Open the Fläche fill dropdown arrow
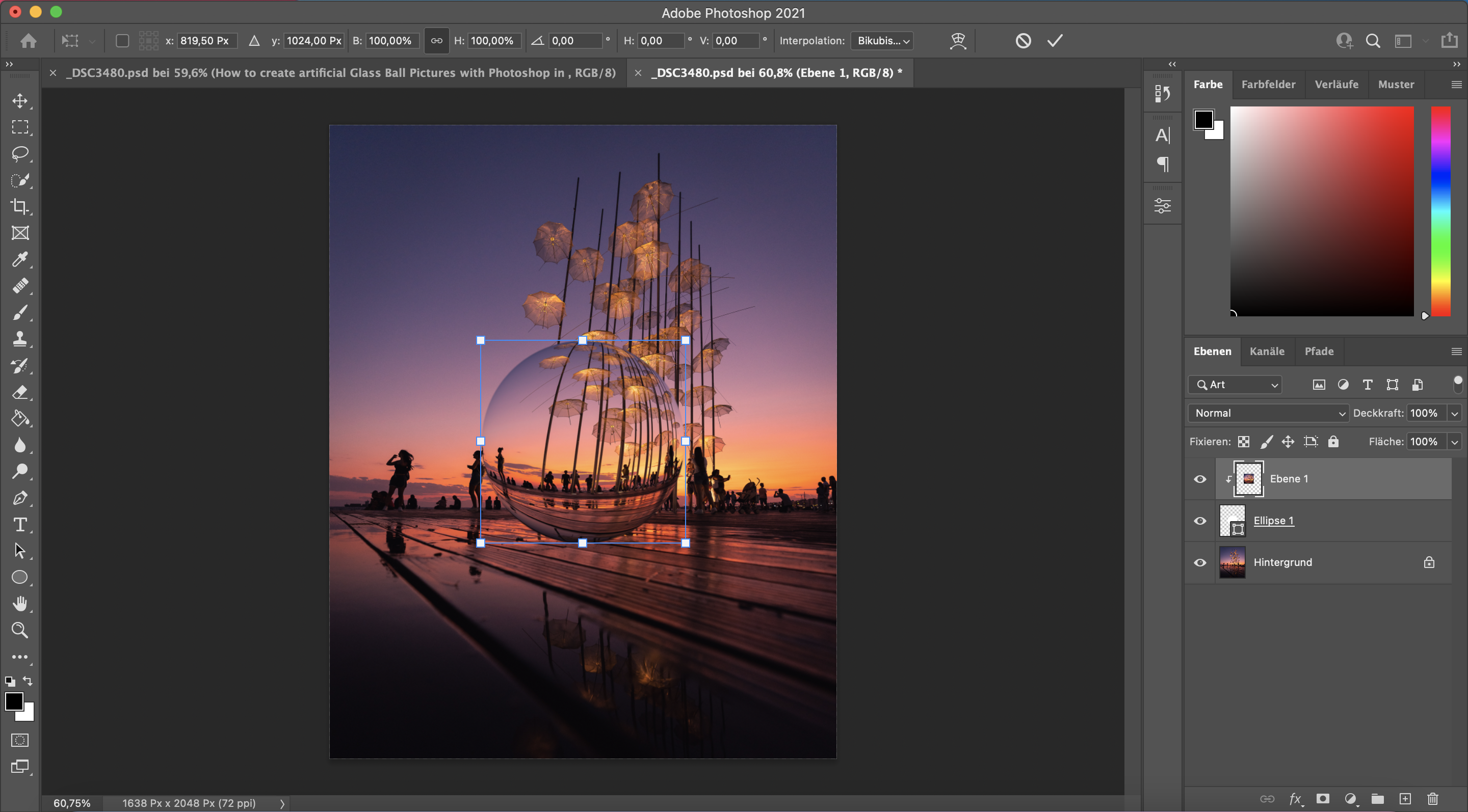This screenshot has width=1468, height=812. tap(1454, 441)
